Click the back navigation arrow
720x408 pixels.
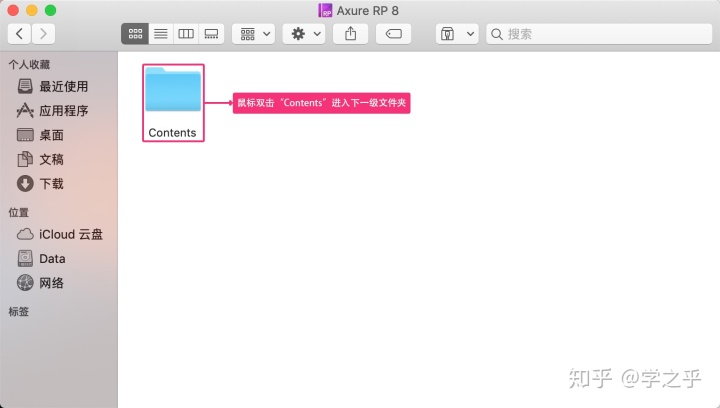(20, 34)
